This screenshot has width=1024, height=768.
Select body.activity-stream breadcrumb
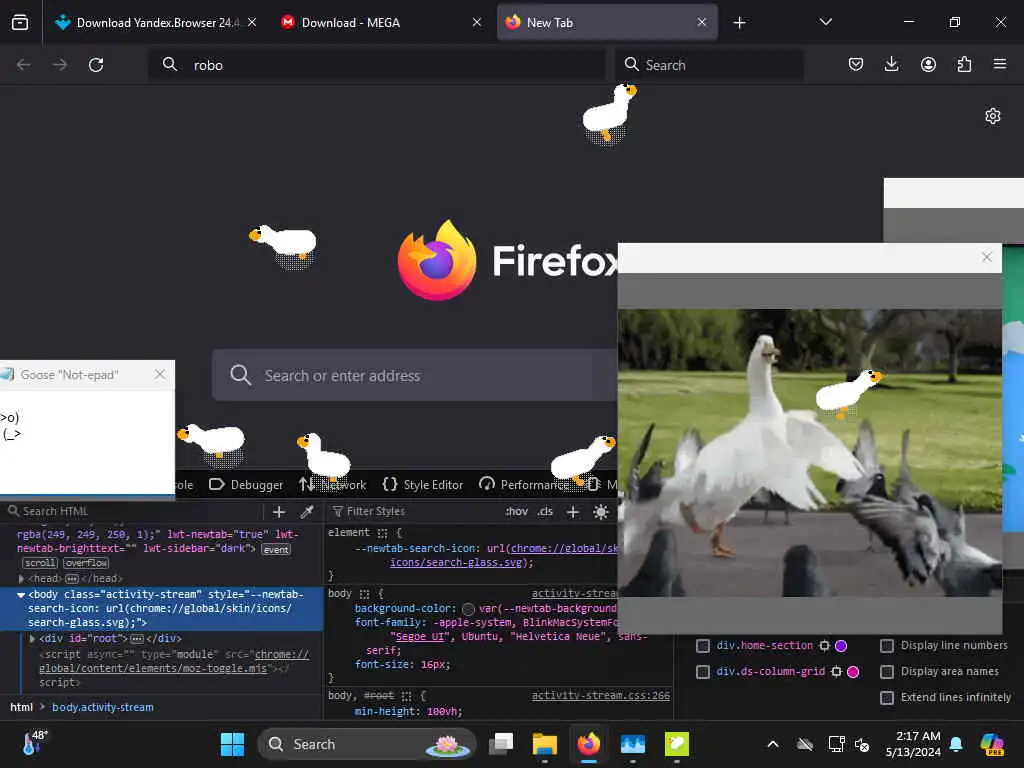[103, 707]
